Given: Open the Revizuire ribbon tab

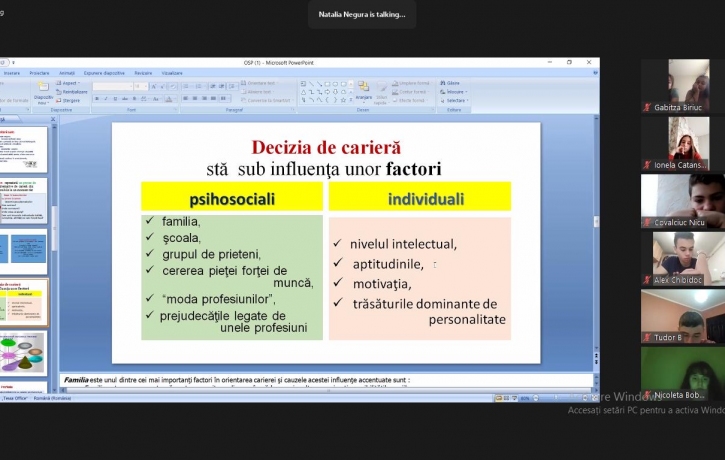Looking at the screenshot, I should pyautogui.click(x=143, y=73).
